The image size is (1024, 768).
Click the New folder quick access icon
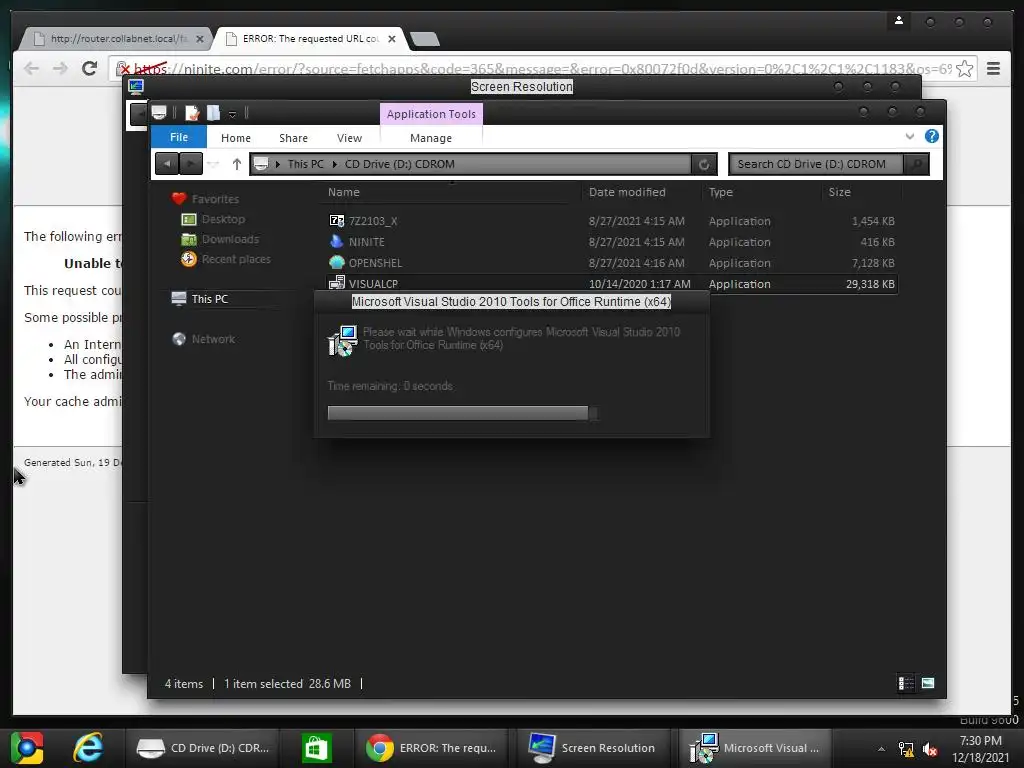pyautogui.click(x=214, y=113)
